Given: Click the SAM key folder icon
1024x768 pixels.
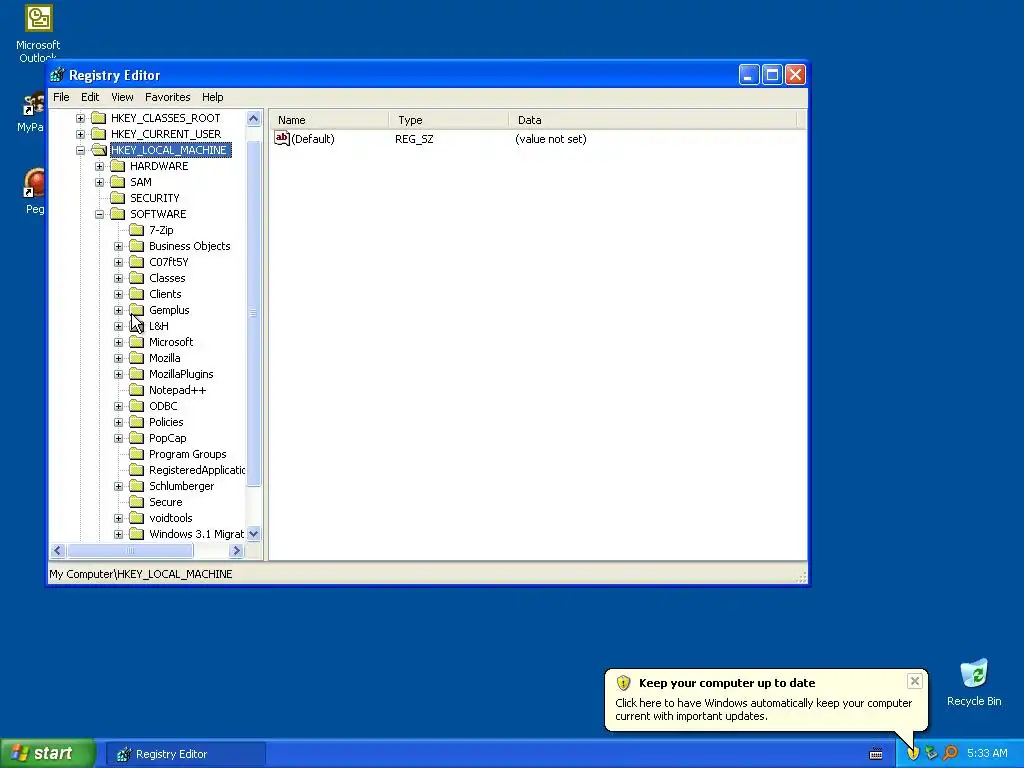Looking at the screenshot, I should (x=118, y=182).
